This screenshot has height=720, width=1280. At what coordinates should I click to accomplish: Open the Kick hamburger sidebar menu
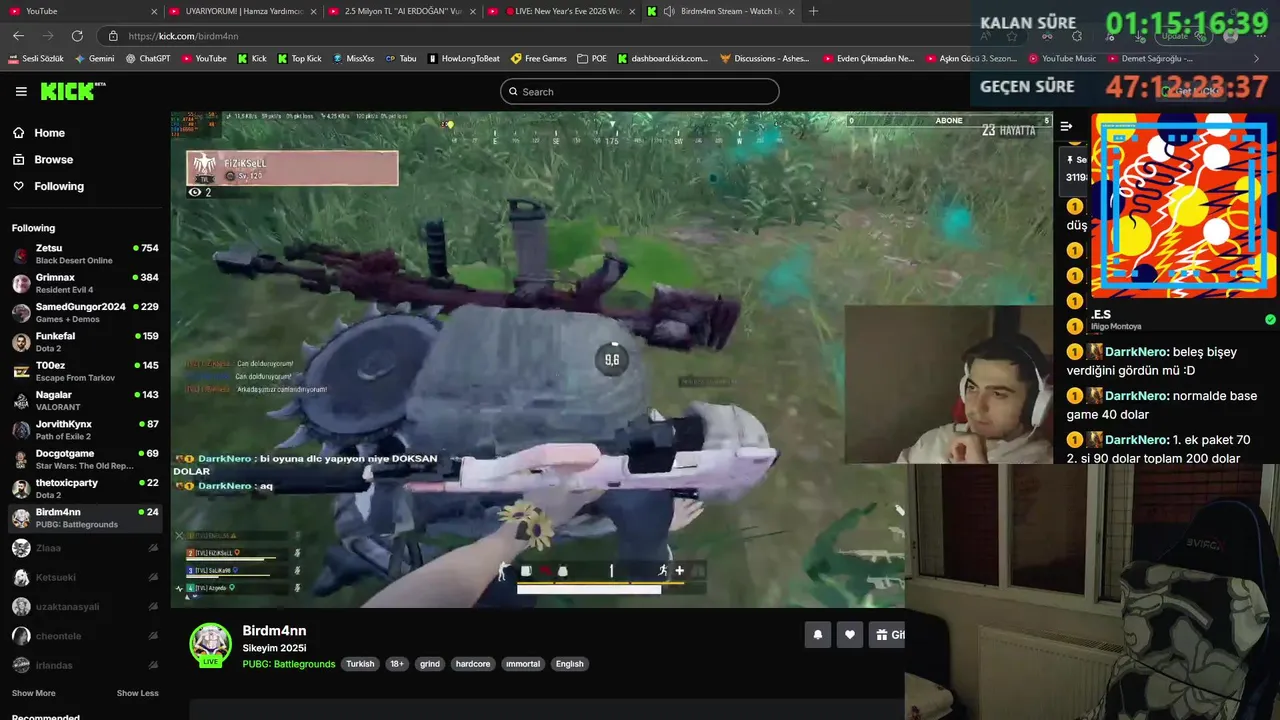[21, 91]
